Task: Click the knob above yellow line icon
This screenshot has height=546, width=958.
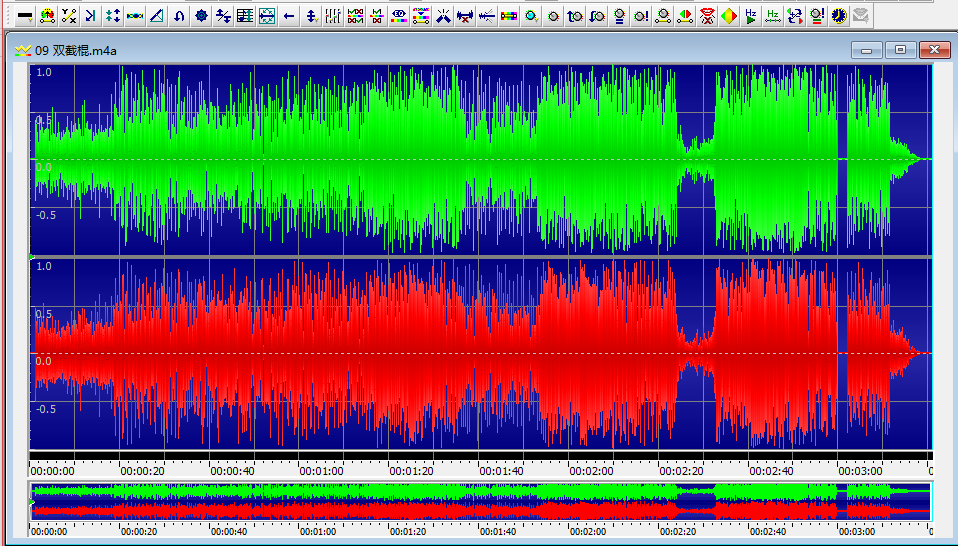Action: (663, 16)
